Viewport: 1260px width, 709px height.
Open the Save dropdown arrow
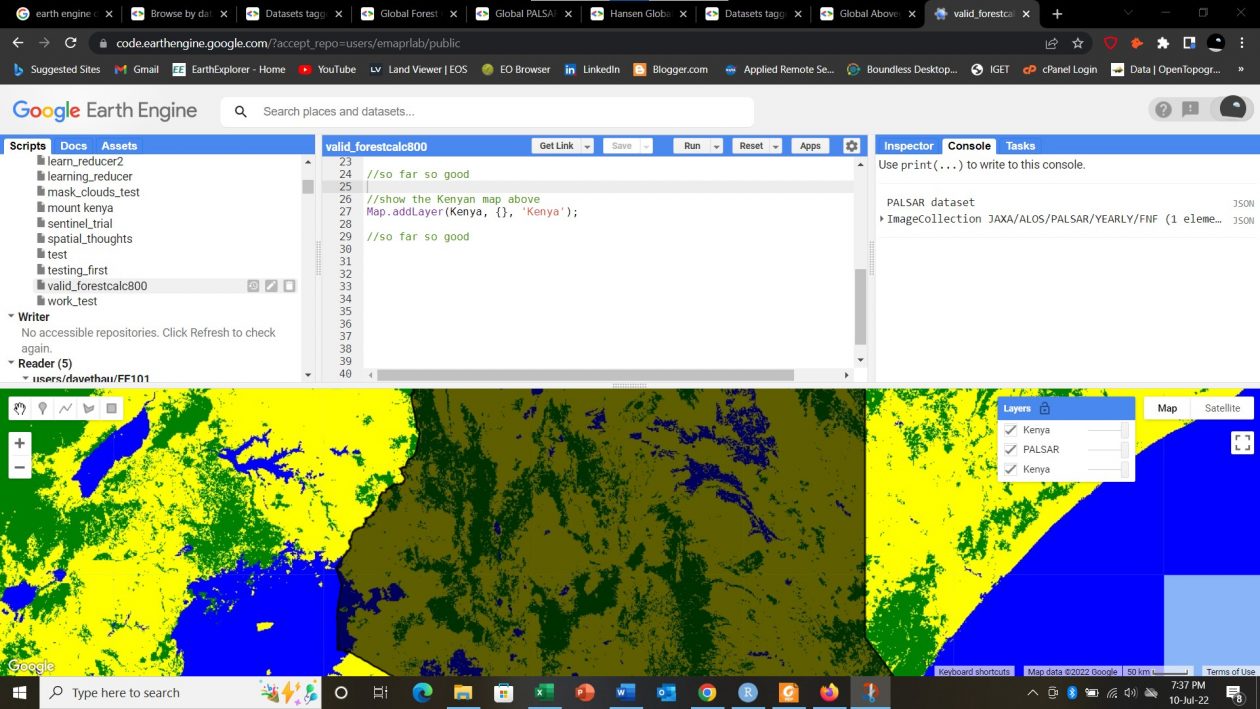point(646,146)
